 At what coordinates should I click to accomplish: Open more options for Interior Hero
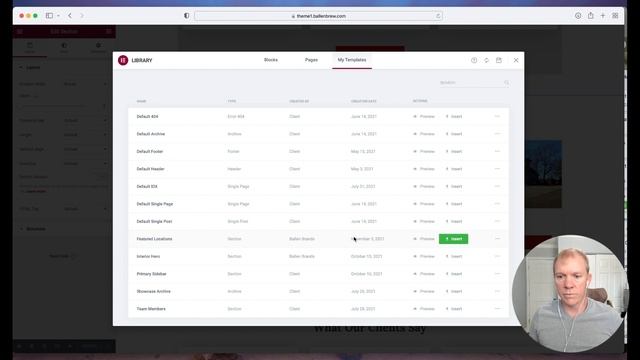click(x=497, y=256)
